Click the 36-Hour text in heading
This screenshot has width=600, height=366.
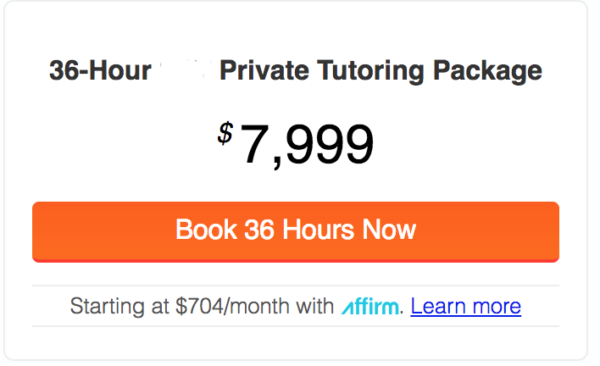[100, 71]
